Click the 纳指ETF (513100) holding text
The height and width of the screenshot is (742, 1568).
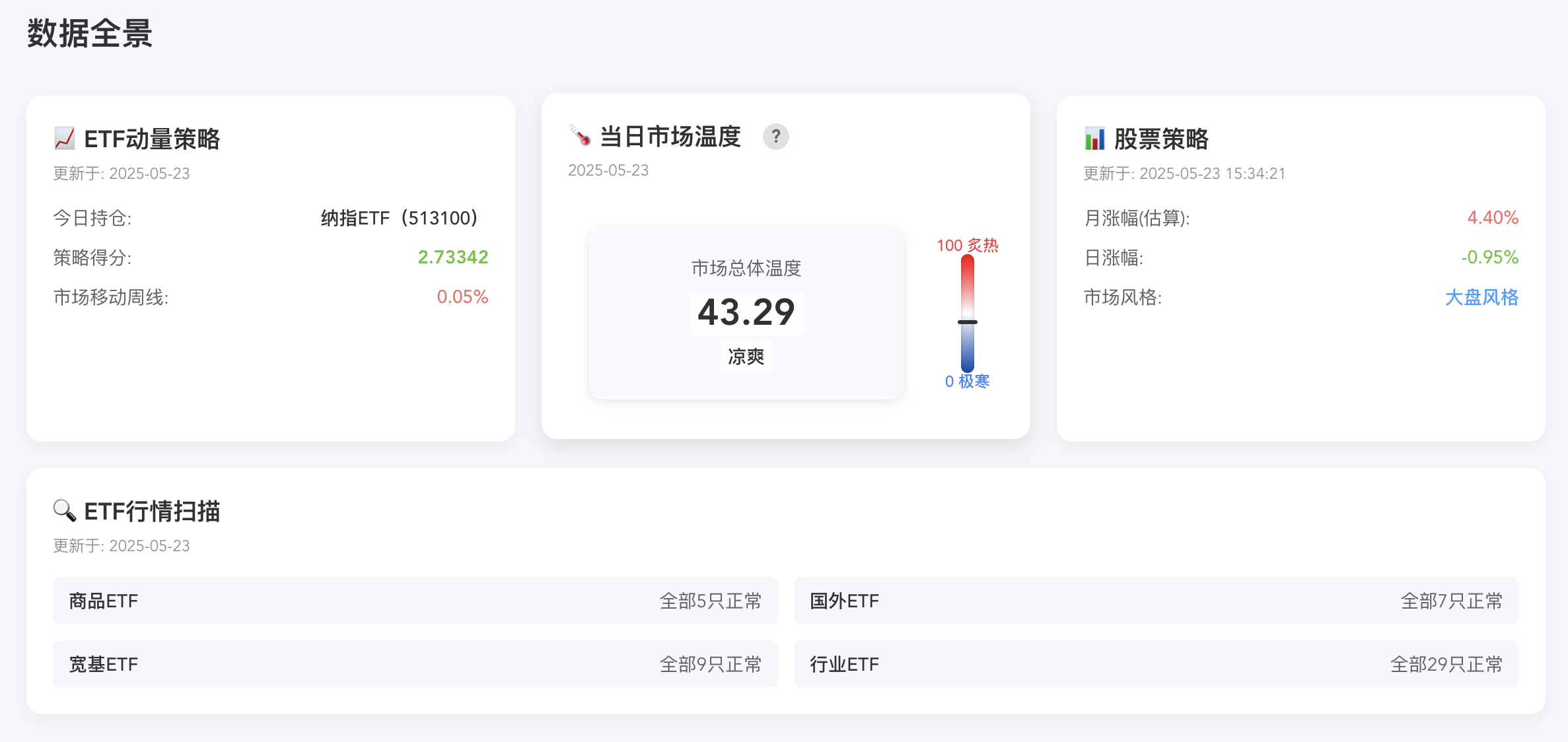point(399,218)
